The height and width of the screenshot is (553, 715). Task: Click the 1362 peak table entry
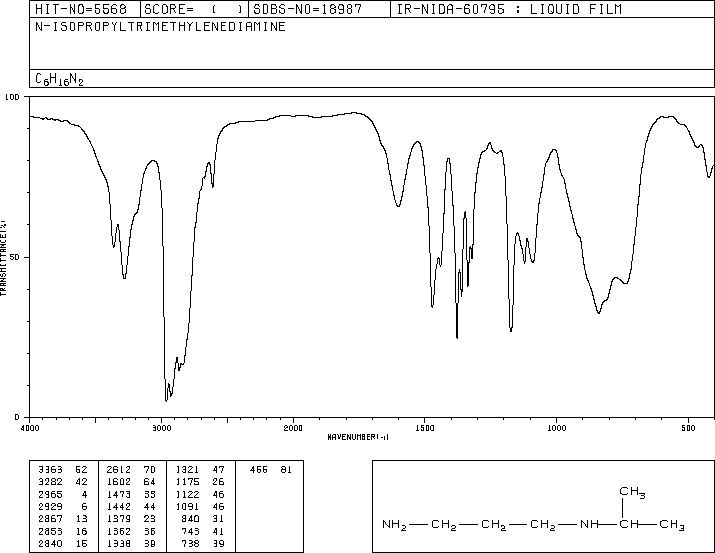[131, 531]
